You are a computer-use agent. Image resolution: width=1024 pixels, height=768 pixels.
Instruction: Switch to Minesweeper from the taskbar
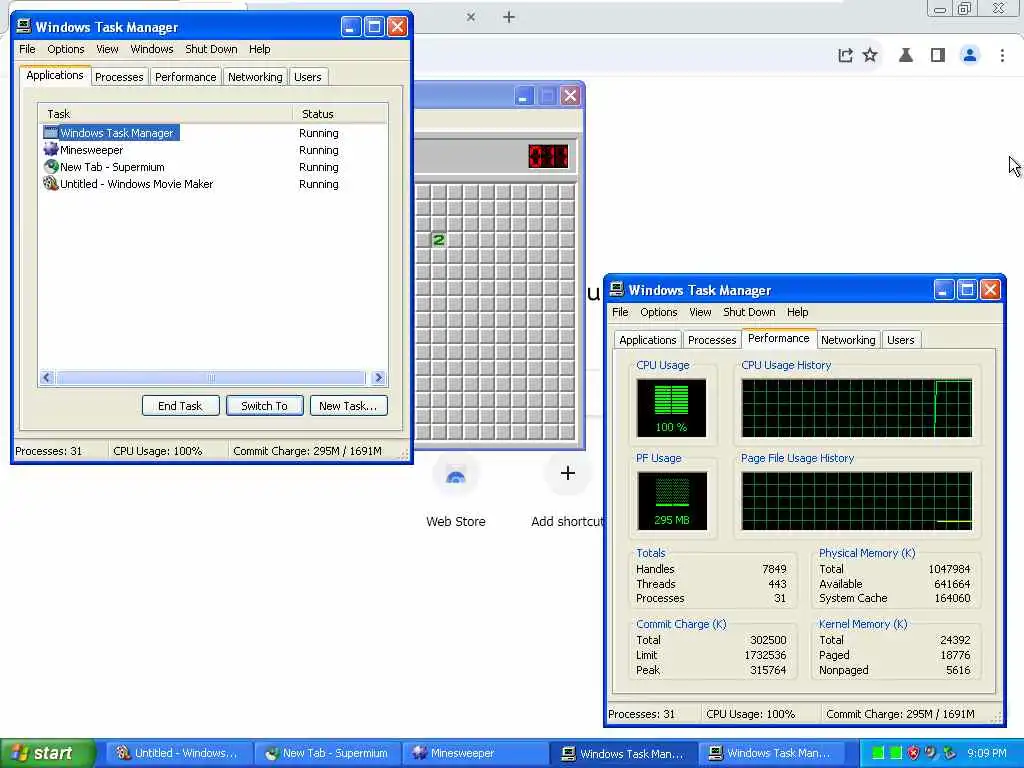475,753
